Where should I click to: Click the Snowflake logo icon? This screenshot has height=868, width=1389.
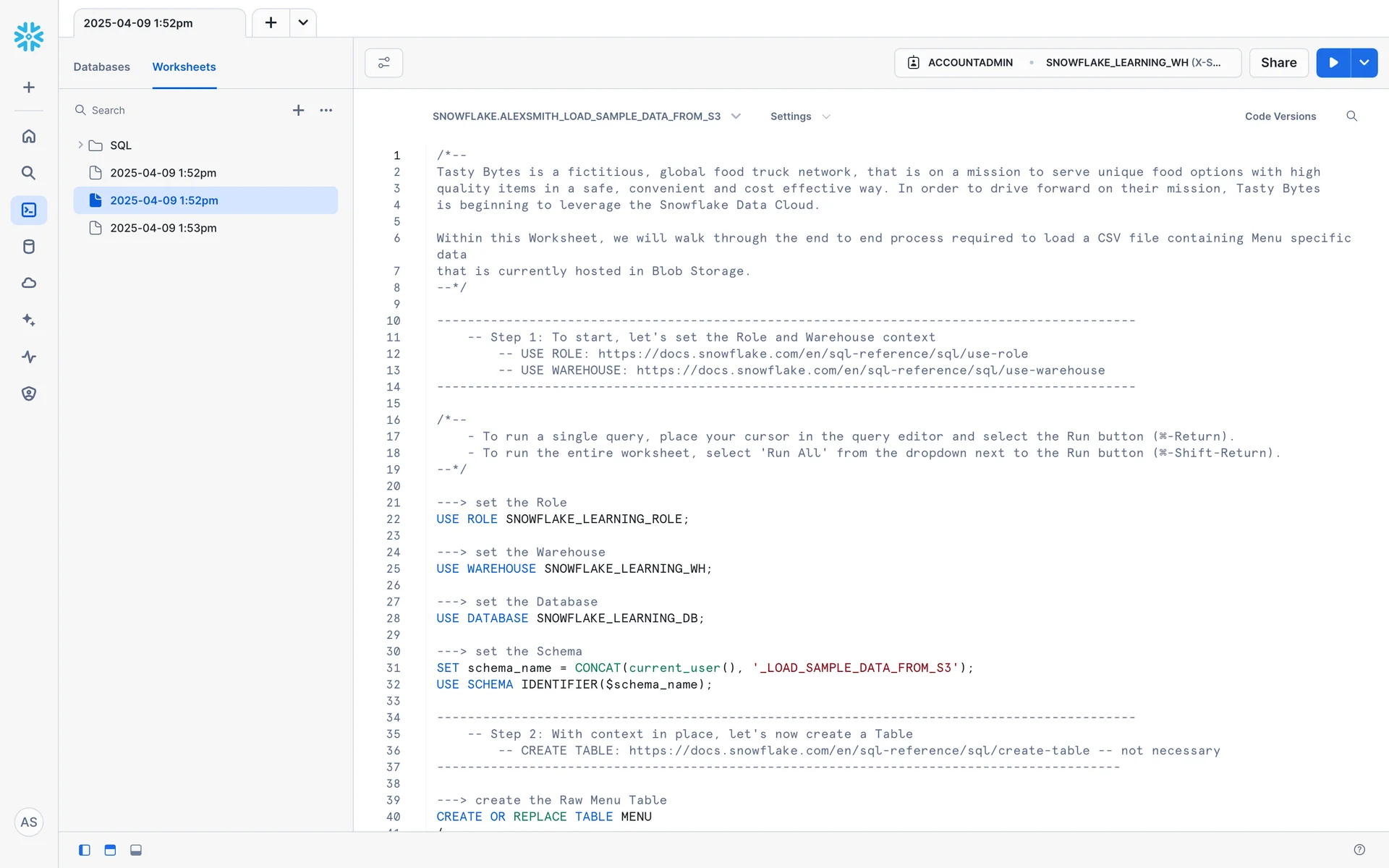(29, 36)
